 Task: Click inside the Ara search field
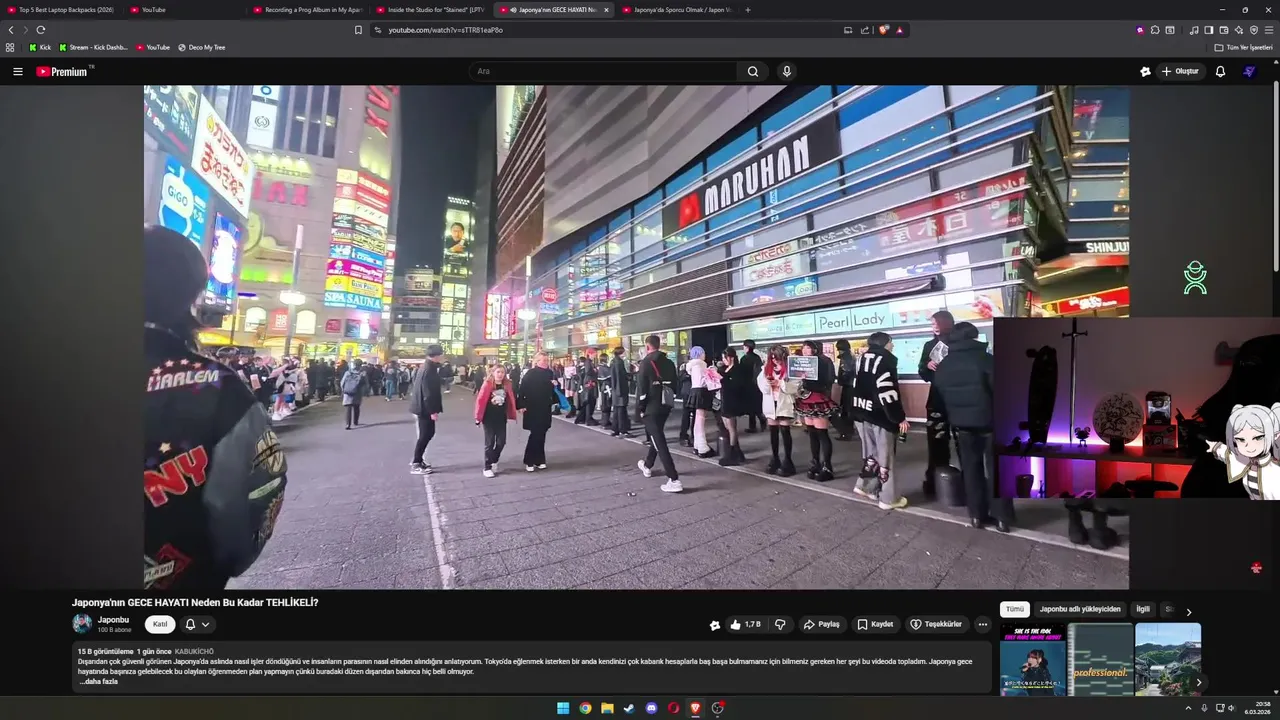[x=604, y=71]
